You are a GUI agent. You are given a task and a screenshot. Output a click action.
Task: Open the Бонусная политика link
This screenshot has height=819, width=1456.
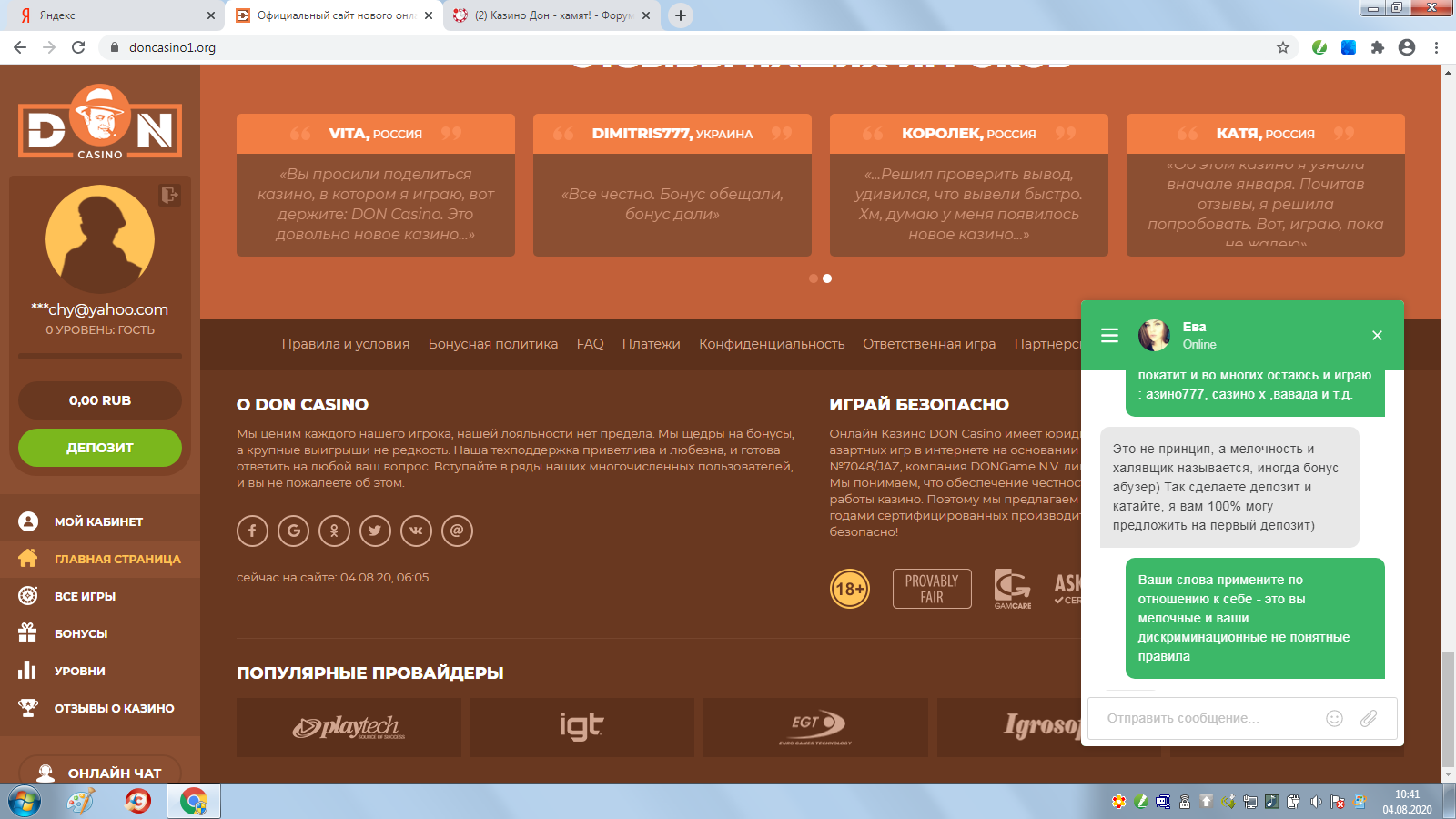pyautogui.click(x=493, y=344)
